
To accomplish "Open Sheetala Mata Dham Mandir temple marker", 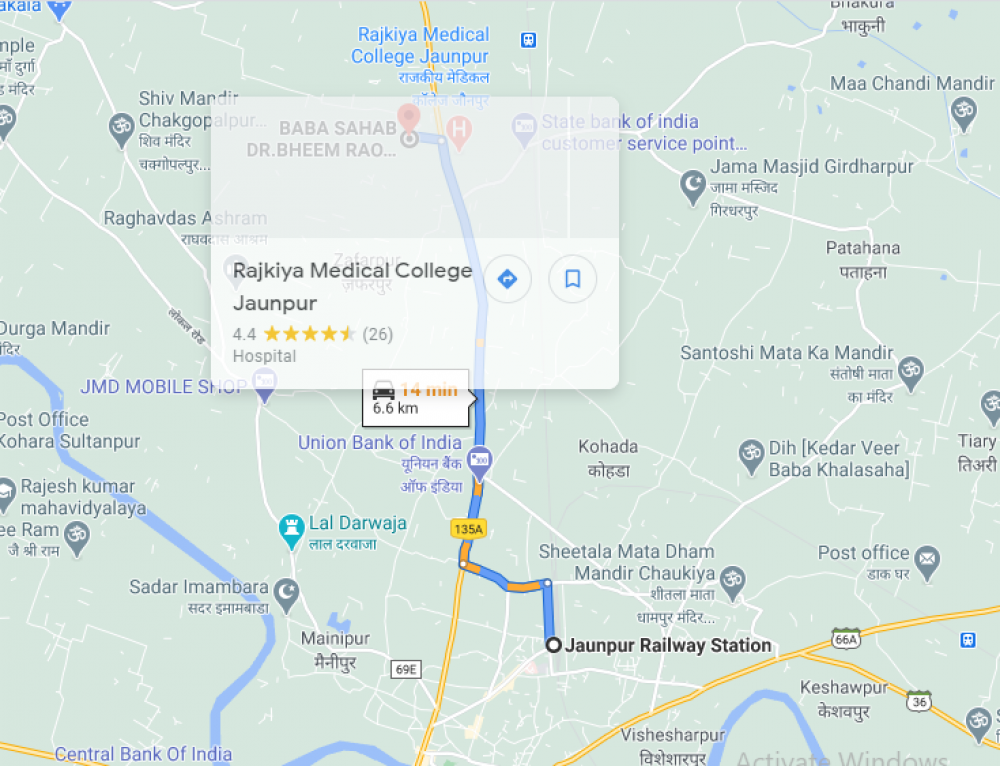I will [733, 583].
